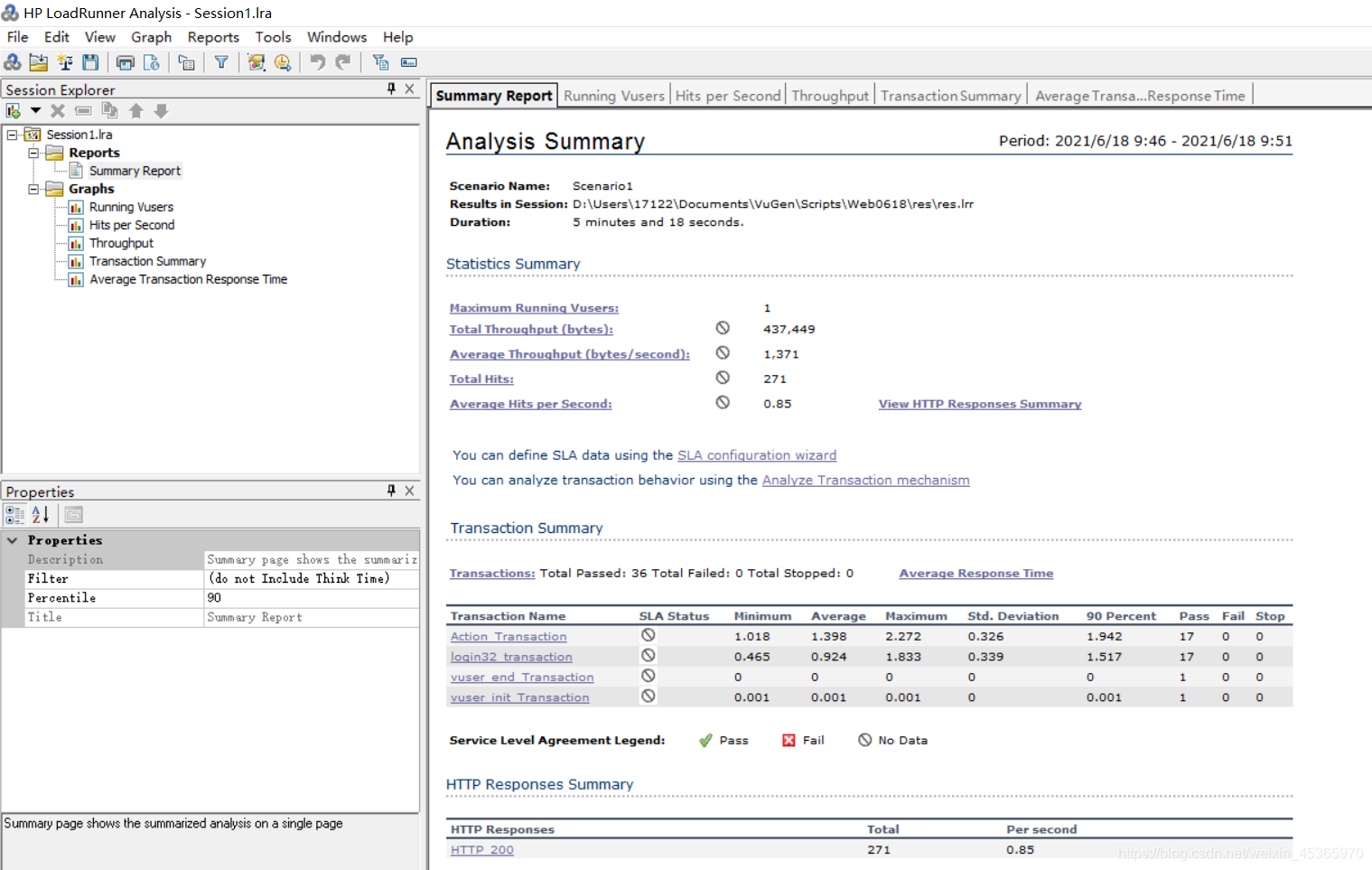Open the View menu

[99, 37]
